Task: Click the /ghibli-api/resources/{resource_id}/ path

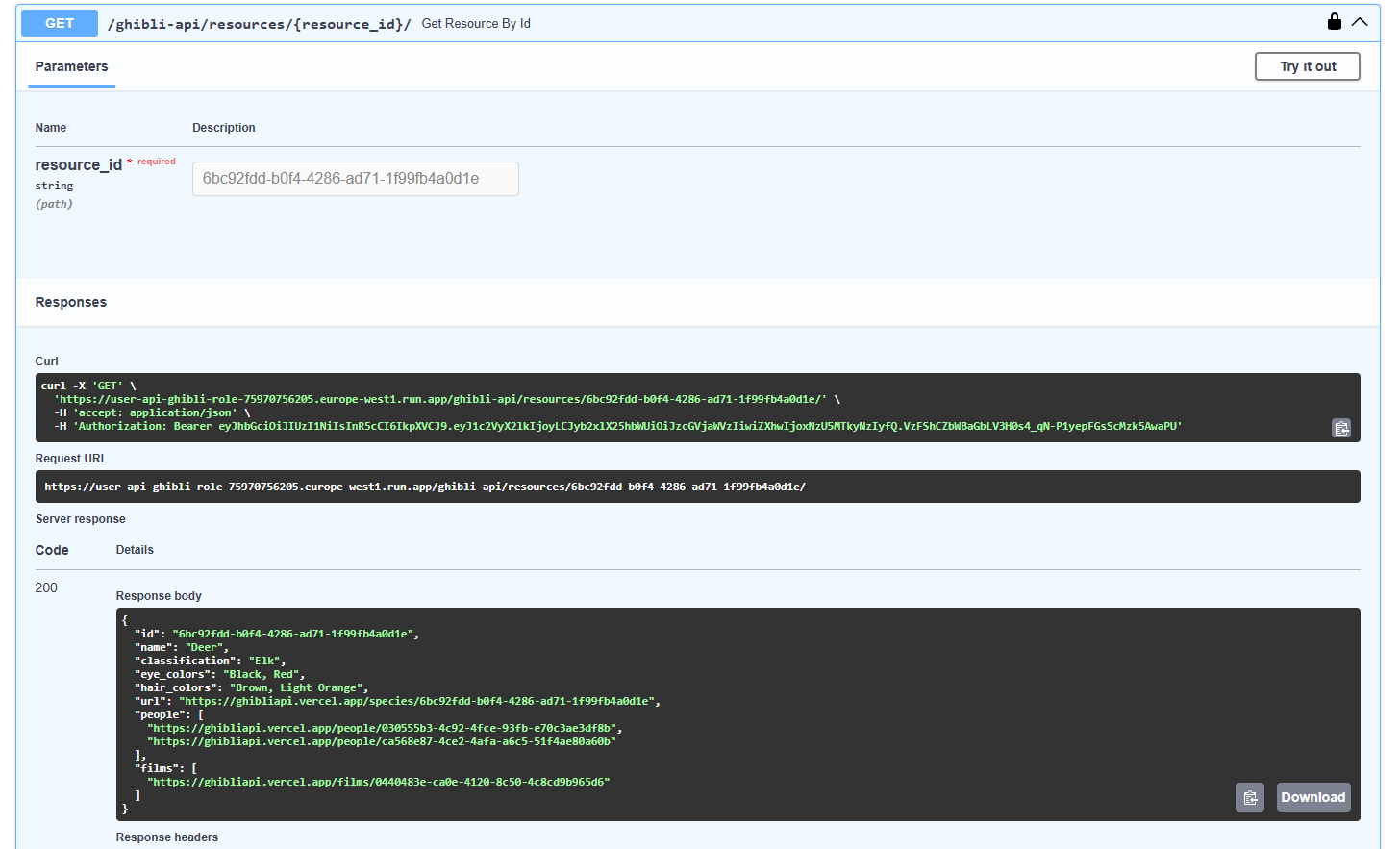Action: [x=259, y=24]
